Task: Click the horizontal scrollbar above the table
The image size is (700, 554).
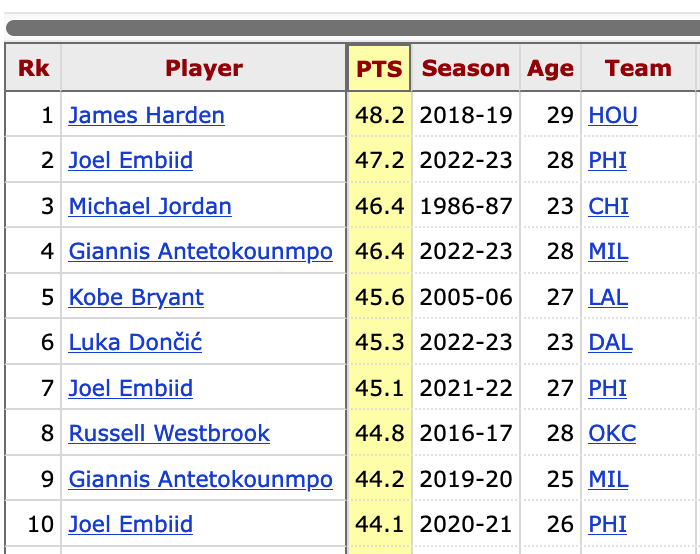Action: (x=350, y=27)
